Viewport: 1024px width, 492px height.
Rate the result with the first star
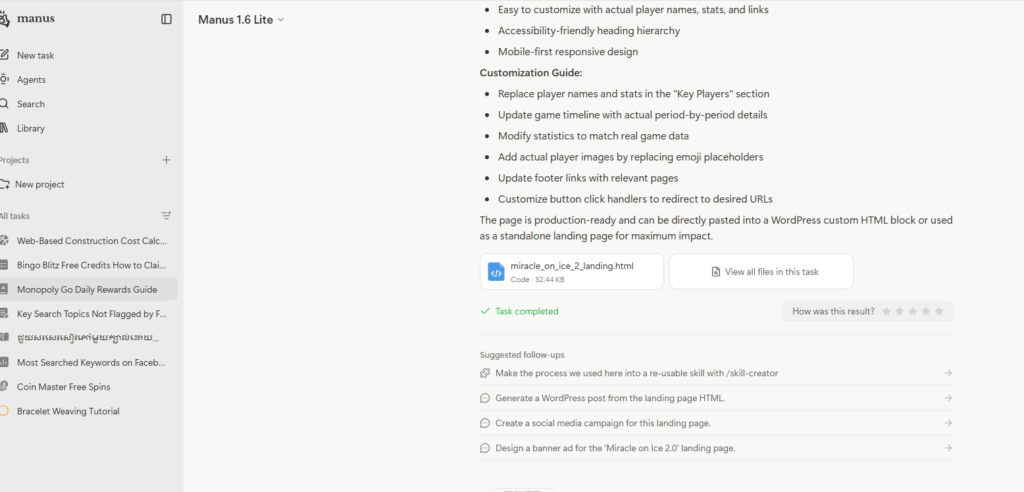(x=886, y=312)
